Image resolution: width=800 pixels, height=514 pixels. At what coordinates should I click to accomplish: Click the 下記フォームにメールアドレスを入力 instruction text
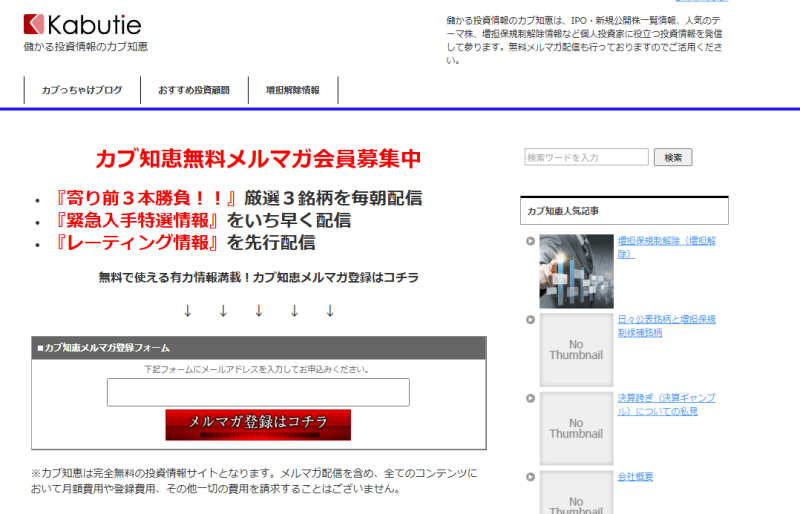[x=257, y=369]
